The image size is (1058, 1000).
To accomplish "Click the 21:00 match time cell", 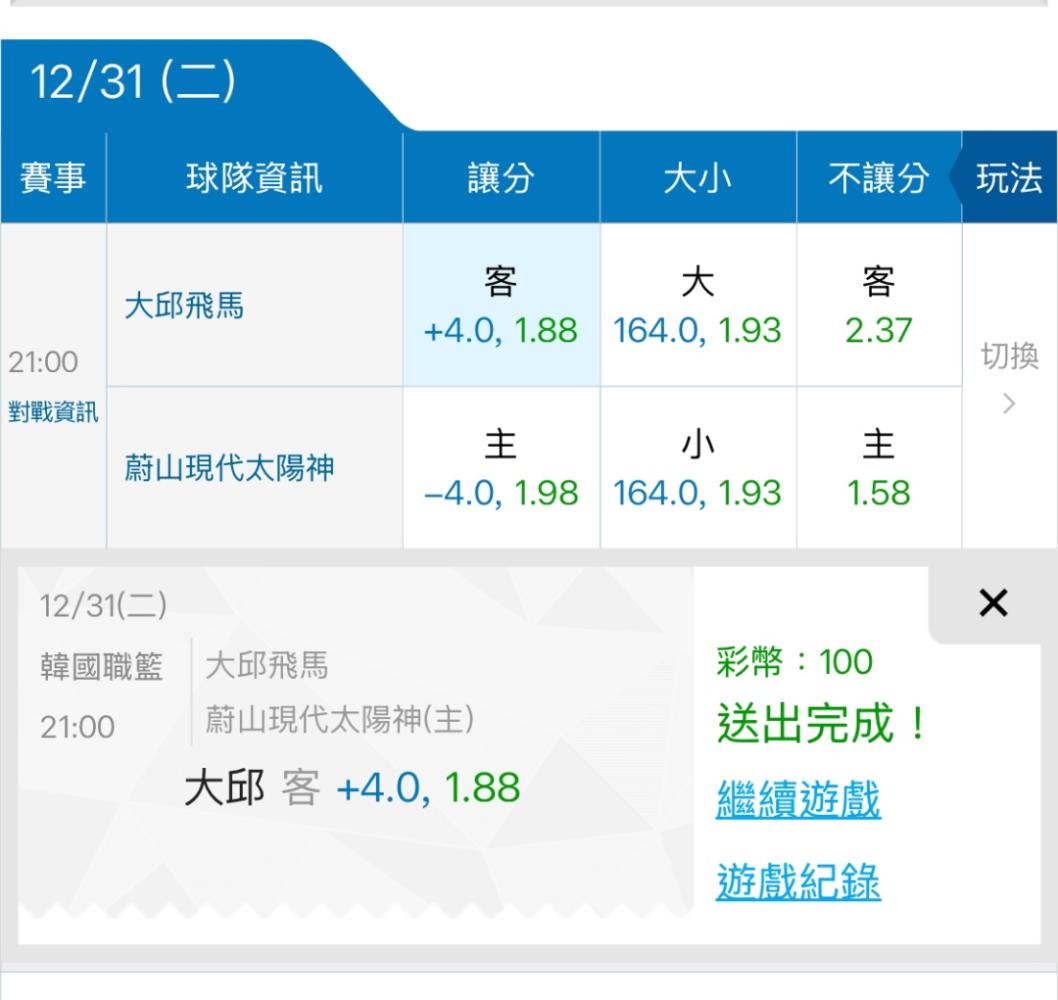I will (x=43, y=362).
